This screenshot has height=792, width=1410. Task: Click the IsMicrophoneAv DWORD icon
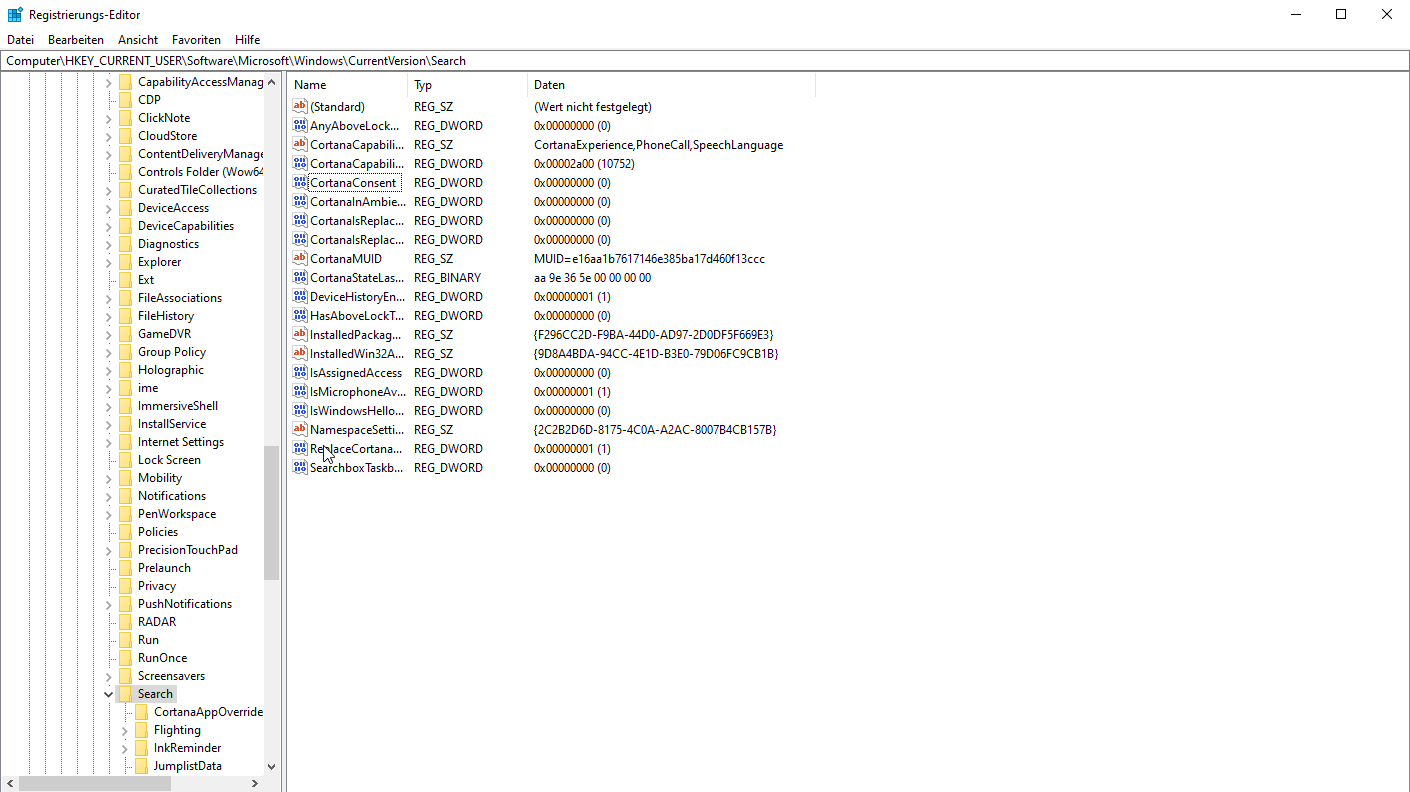(300, 392)
